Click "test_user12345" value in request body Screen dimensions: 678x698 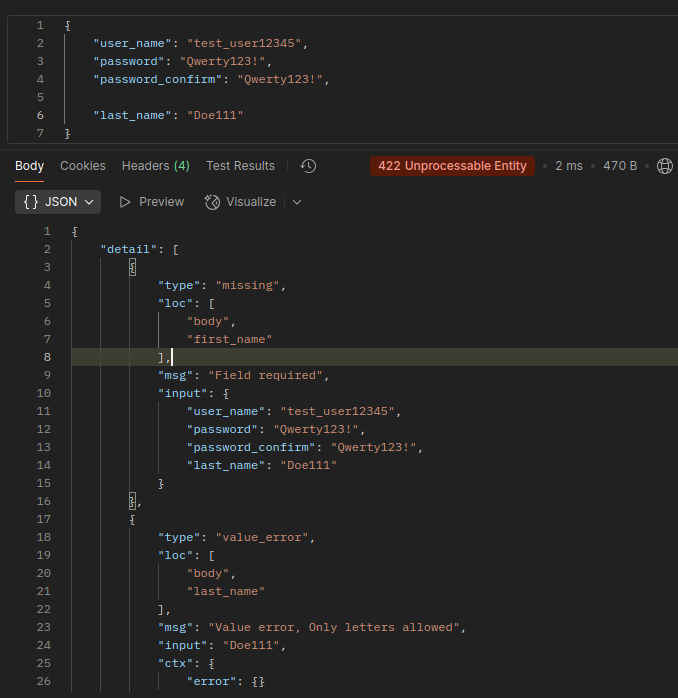(244, 43)
